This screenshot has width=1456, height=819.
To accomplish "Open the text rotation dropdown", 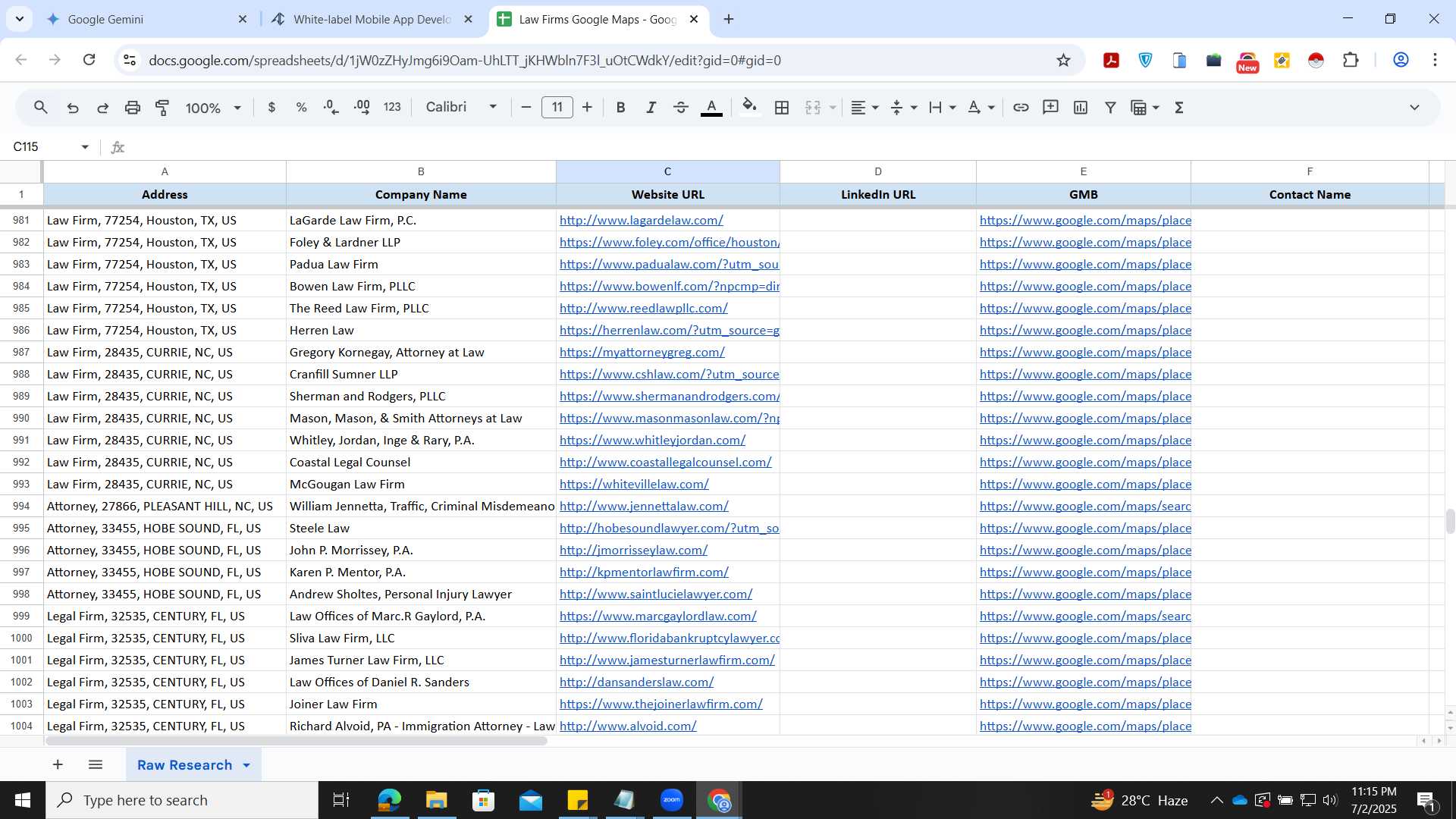I will point(981,108).
